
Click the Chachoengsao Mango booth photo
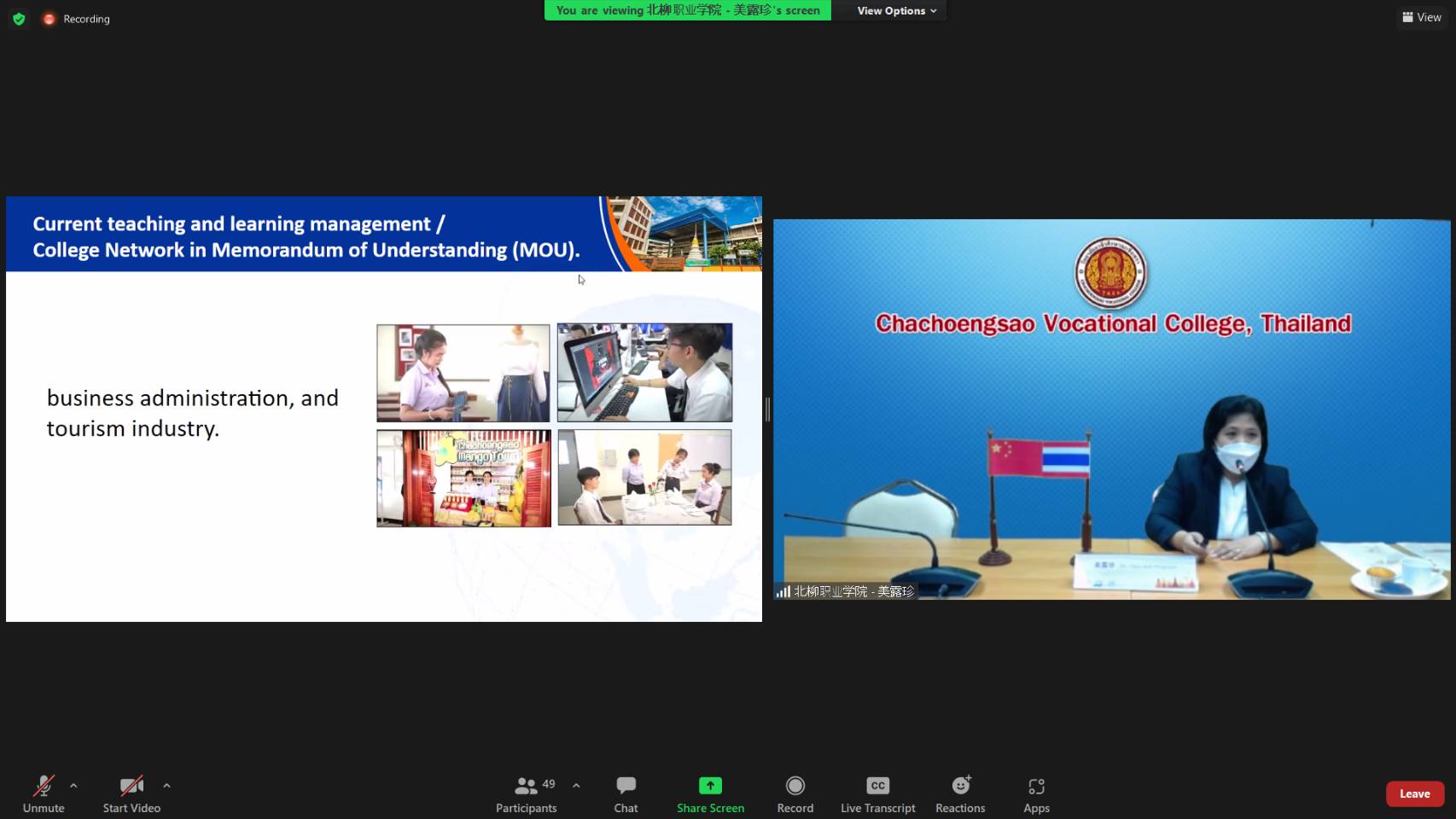tap(463, 478)
